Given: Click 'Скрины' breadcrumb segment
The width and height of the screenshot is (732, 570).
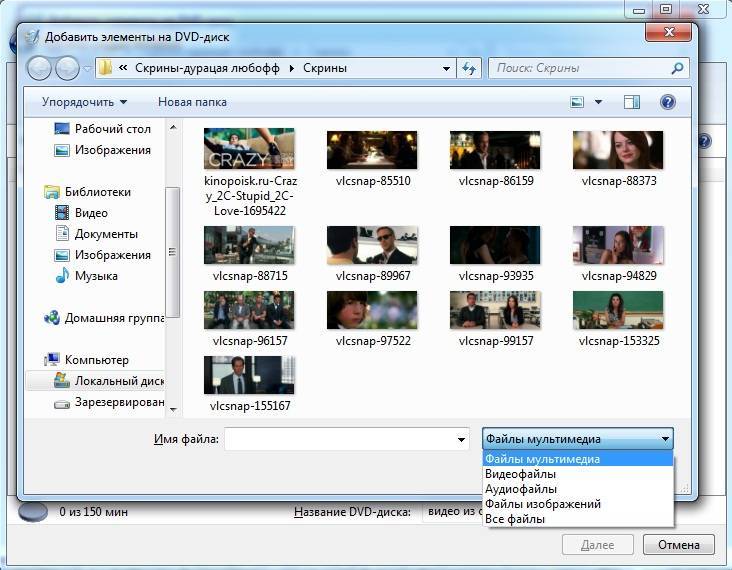Looking at the screenshot, I should 325,69.
